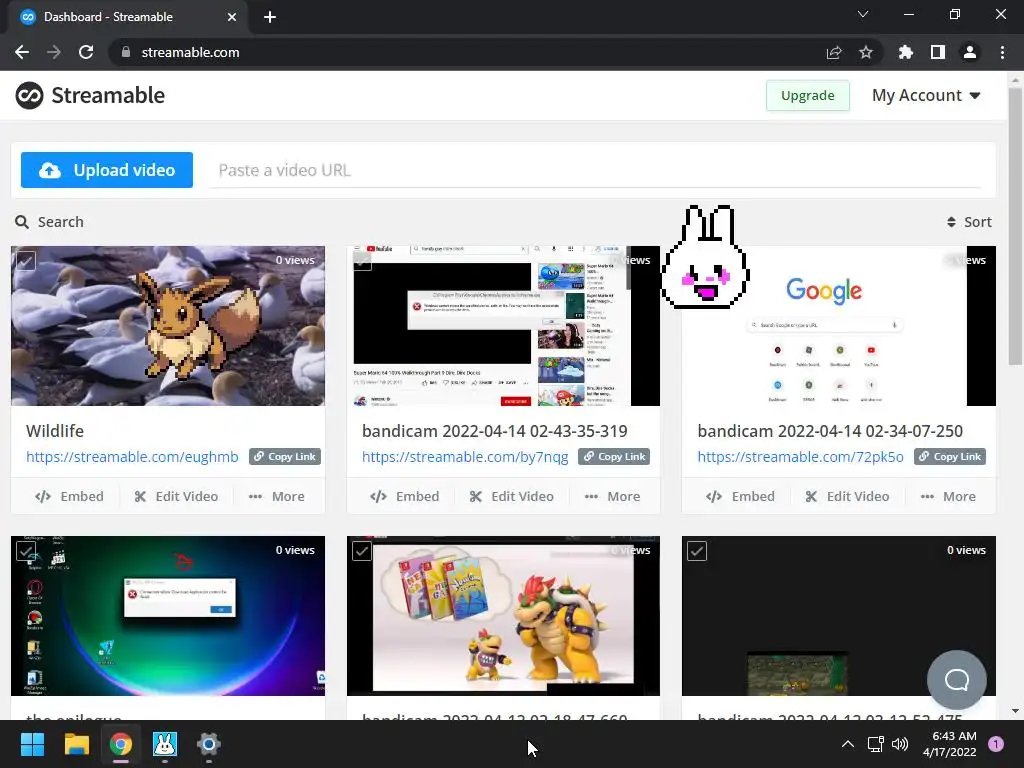Open the tab search chevron in title bar
This screenshot has height=768, width=1024.
click(x=863, y=14)
